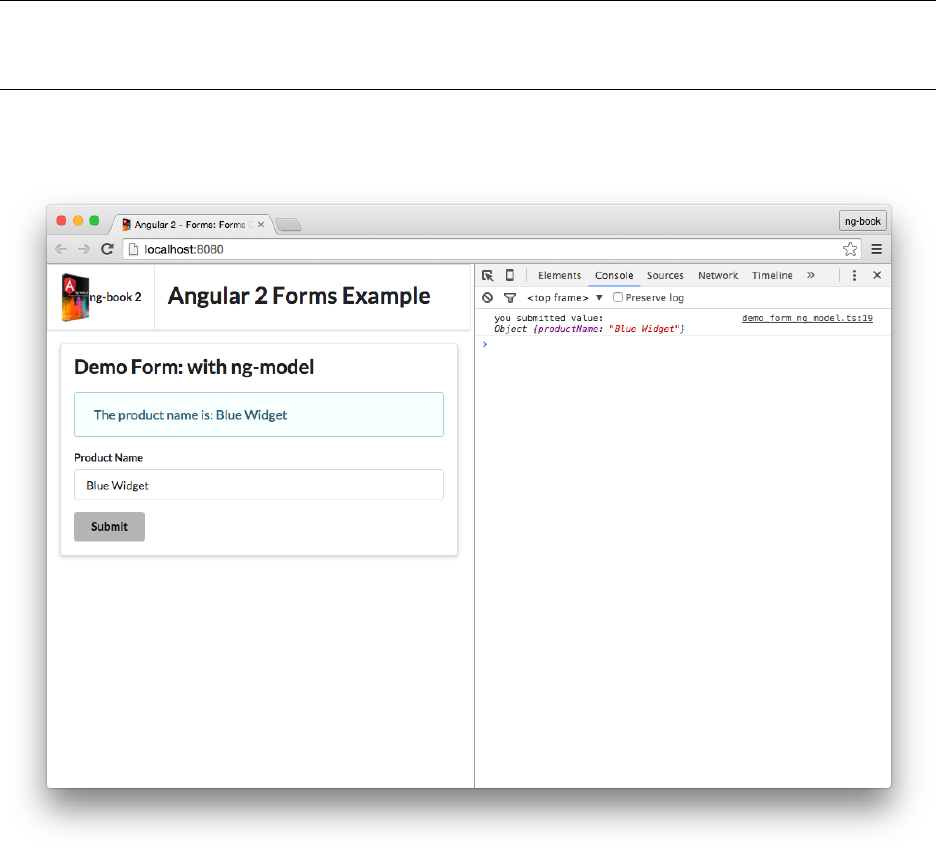The image size is (937, 854).
Task: Bookmark page with the star icon
Action: coord(850,249)
